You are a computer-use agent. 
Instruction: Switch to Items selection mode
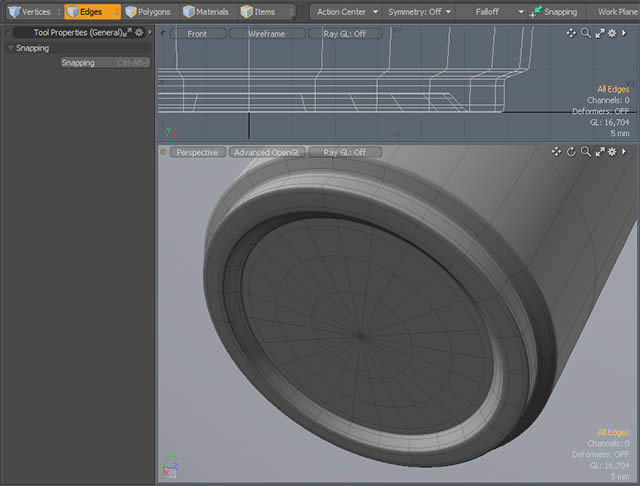tap(266, 12)
